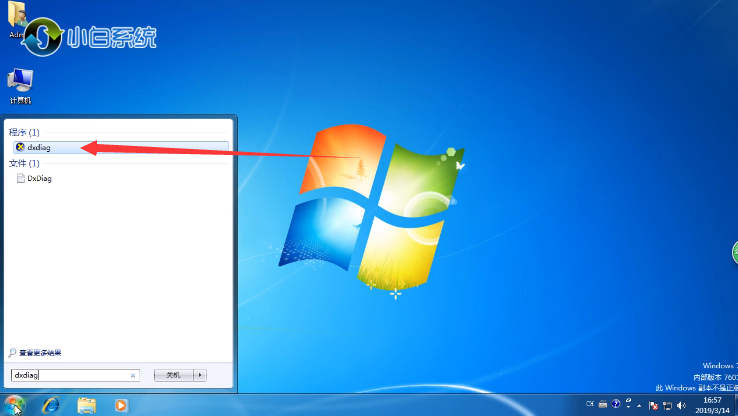Click the keyboard input method icon
This screenshot has width=738, height=416.
pyautogui.click(x=602, y=404)
